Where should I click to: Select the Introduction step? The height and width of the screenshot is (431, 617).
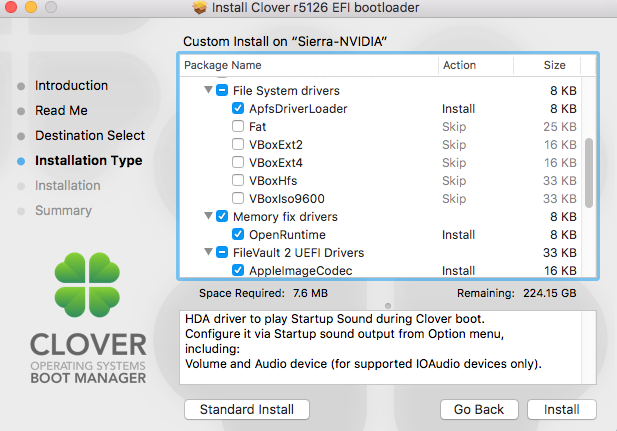[x=71, y=85]
